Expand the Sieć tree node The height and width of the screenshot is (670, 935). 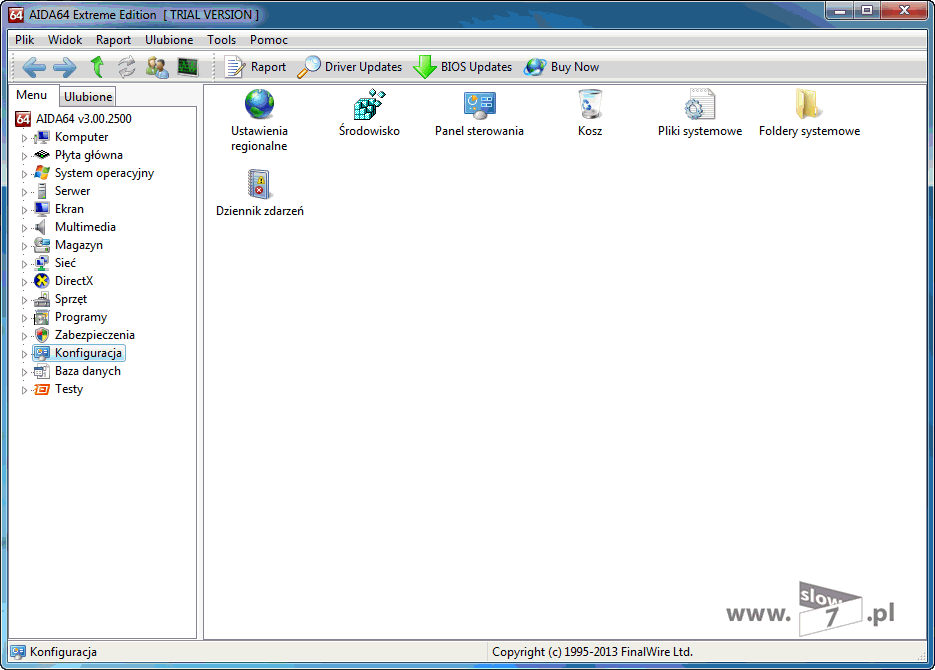coord(24,264)
